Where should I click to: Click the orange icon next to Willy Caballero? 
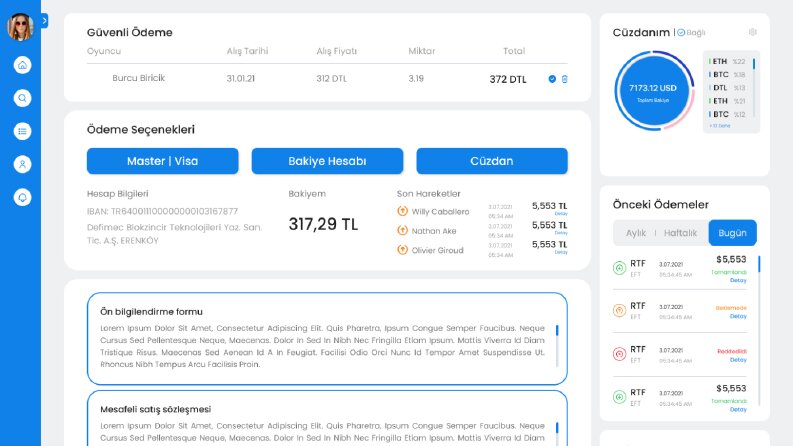pos(403,211)
